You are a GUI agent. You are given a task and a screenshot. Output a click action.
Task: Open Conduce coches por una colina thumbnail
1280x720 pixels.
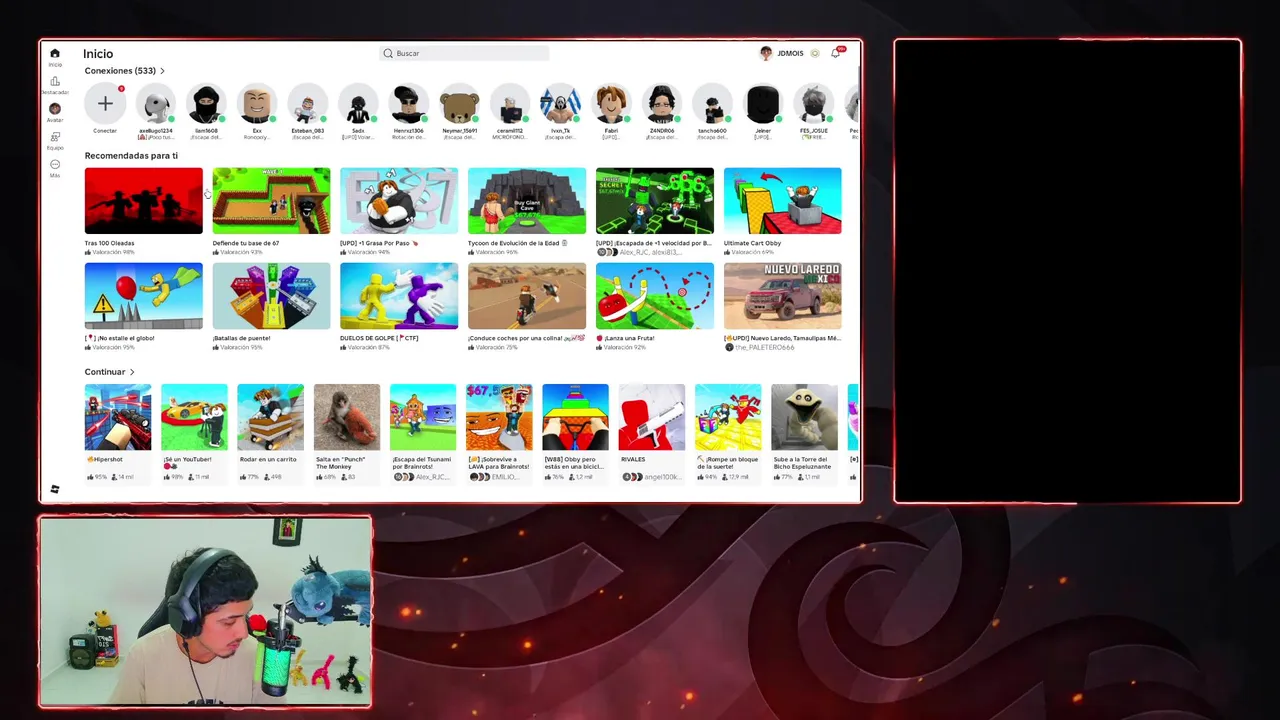pos(527,296)
